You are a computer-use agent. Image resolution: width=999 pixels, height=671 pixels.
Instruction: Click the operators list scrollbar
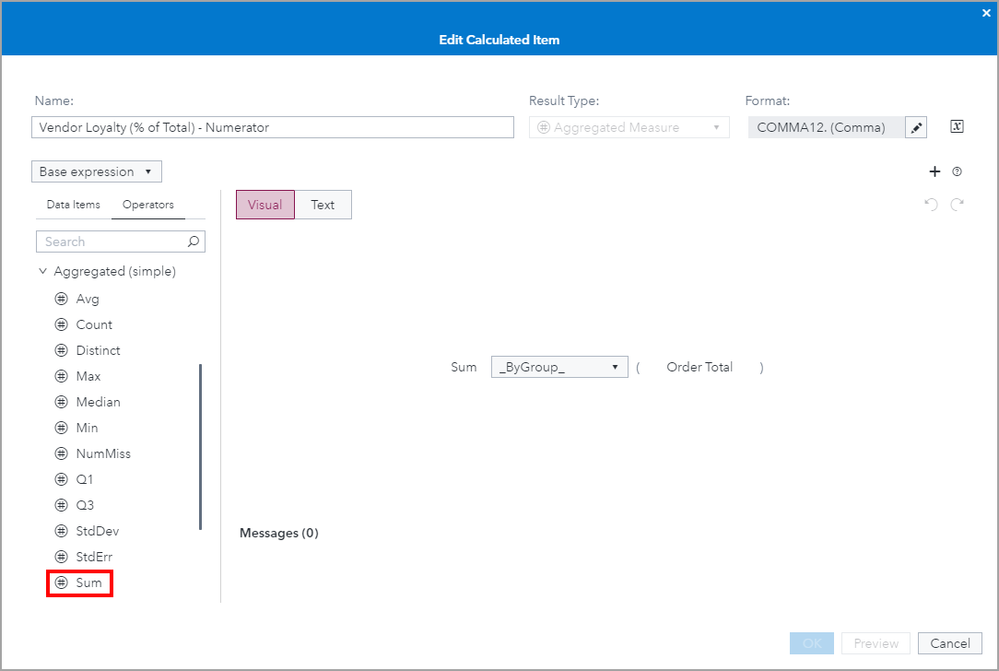pyautogui.click(x=201, y=445)
